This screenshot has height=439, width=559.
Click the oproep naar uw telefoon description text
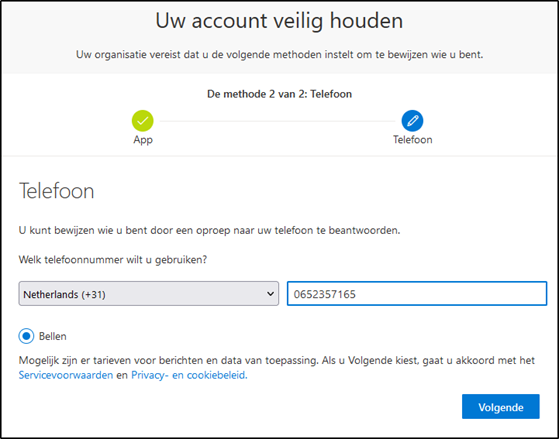pyautogui.click(x=209, y=230)
